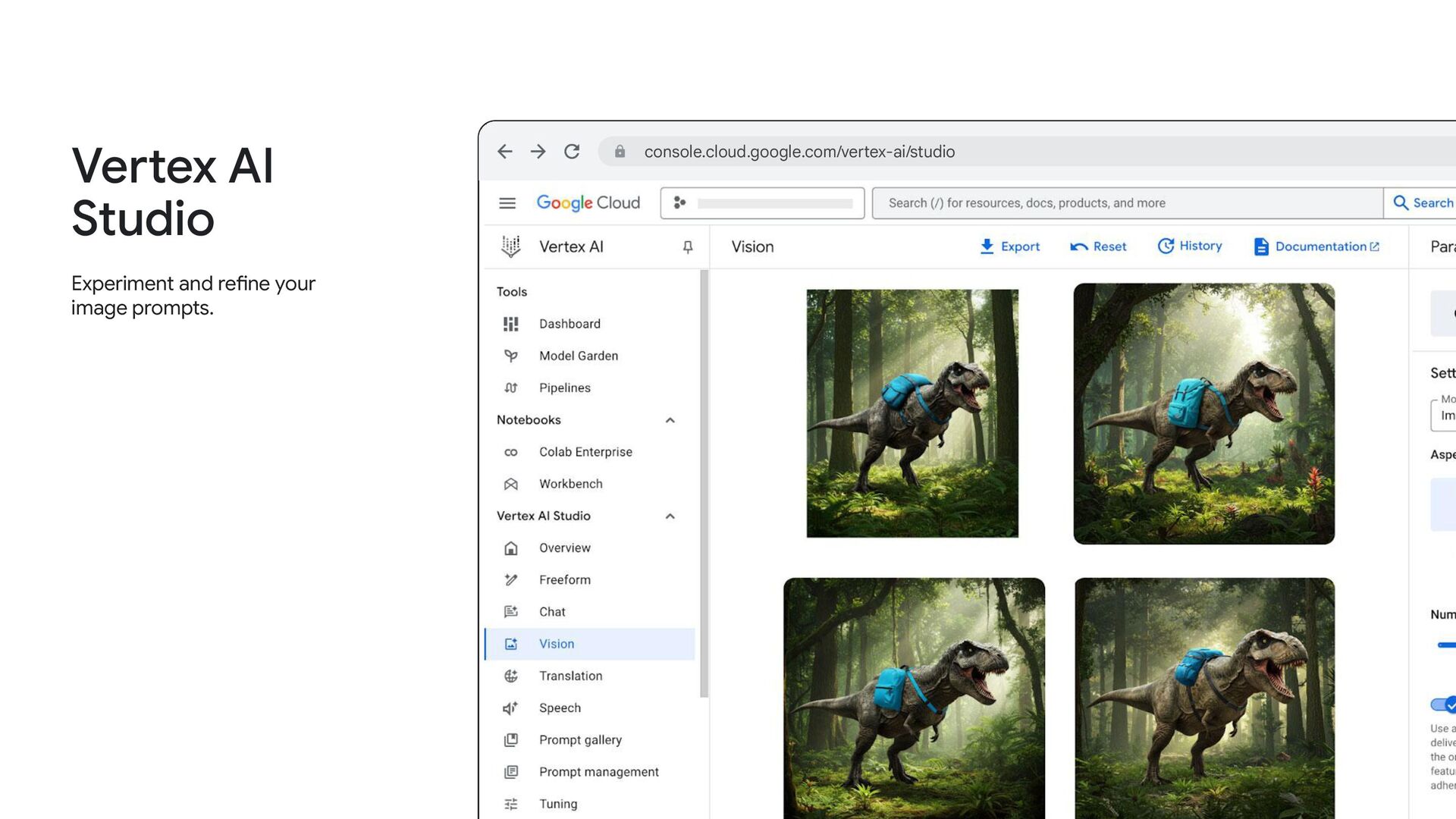
Task: Open Prompt gallery menu item
Action: point(580,740)
